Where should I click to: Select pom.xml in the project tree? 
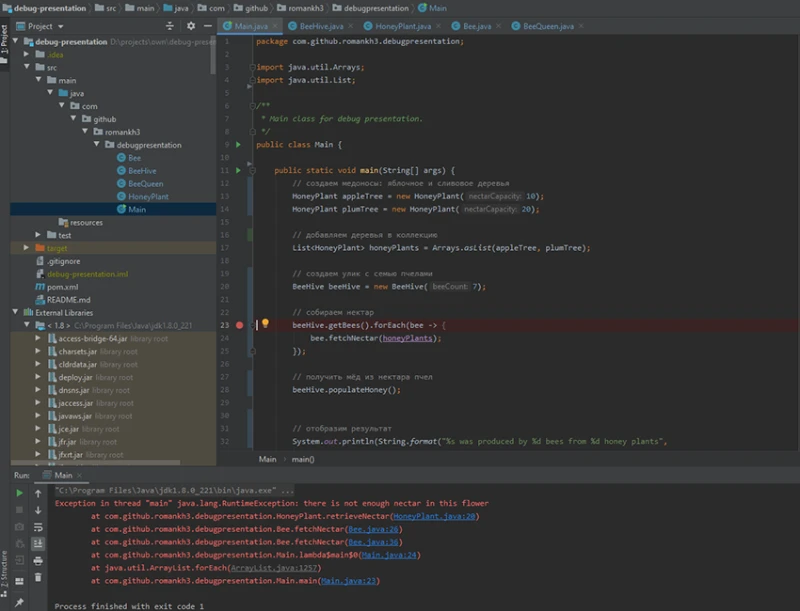(x=62, y=286)
